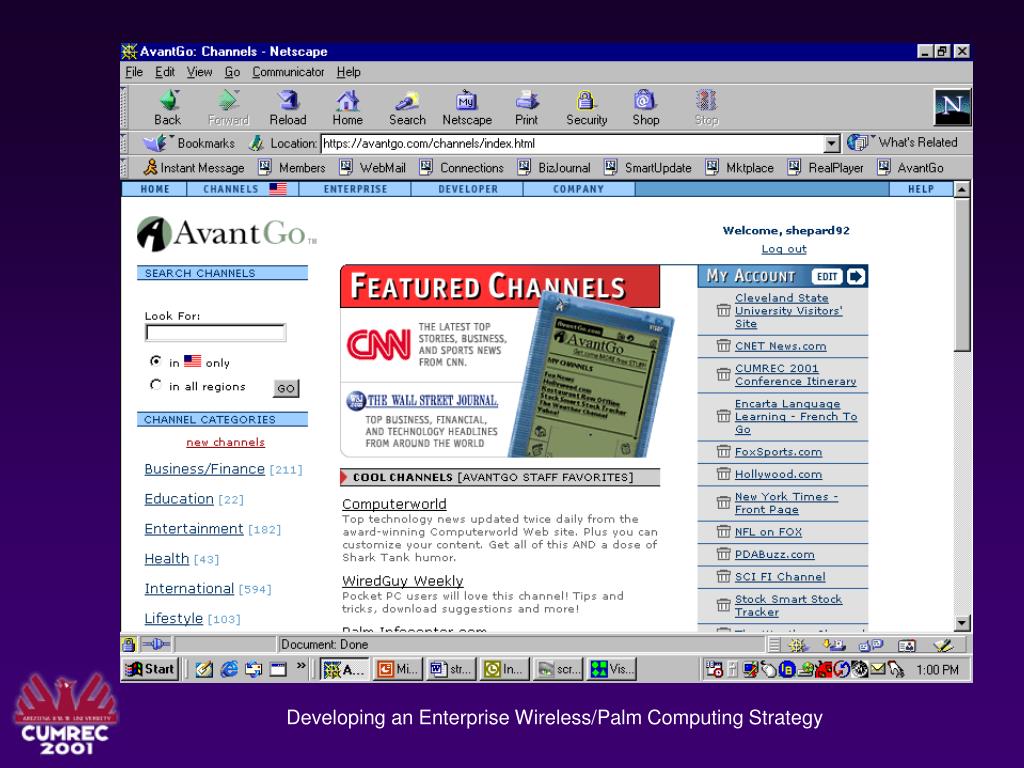The image size is (1024, 768).
Task: Open the Business/Finance category link
Action: [204, 469]
